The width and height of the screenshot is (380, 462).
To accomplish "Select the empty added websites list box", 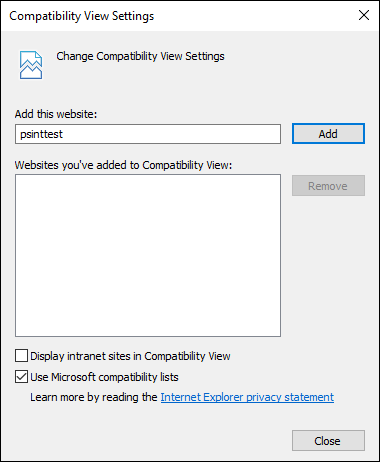I will click(148, 255).
